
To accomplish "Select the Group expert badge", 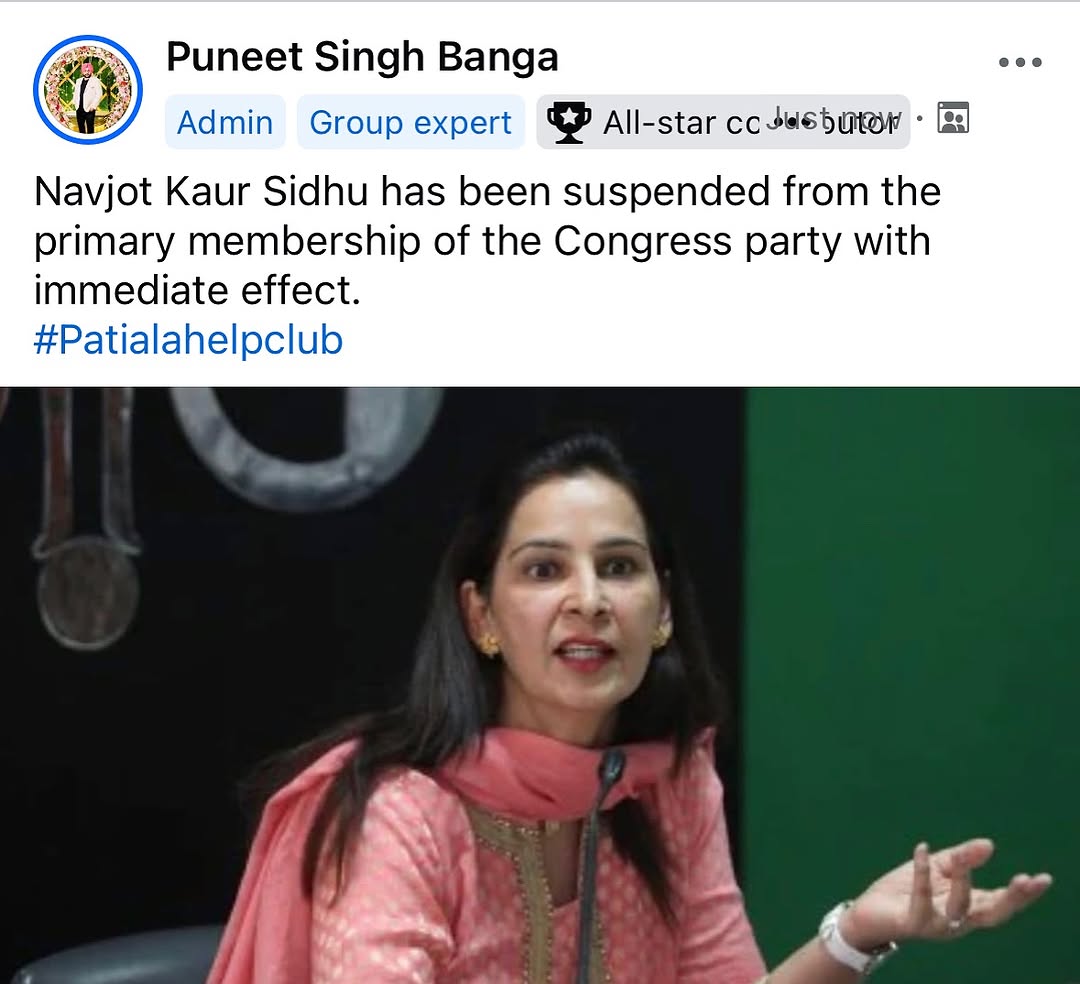I will click(x=411, y=122).
